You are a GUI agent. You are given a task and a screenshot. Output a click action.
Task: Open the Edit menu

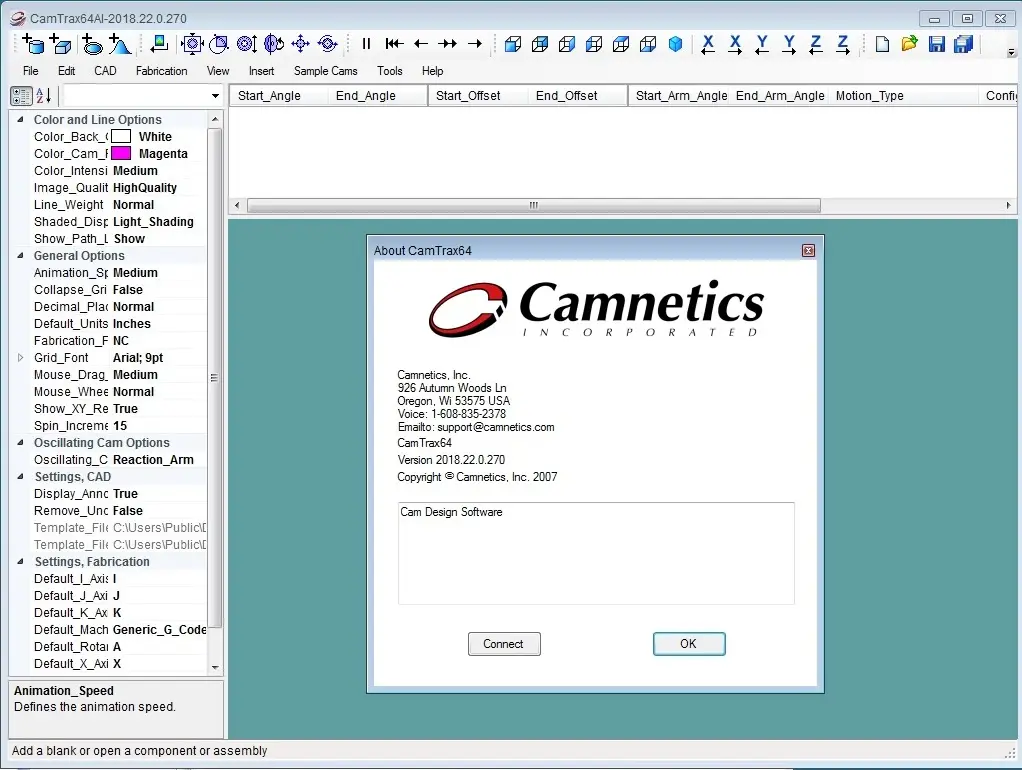66,70
